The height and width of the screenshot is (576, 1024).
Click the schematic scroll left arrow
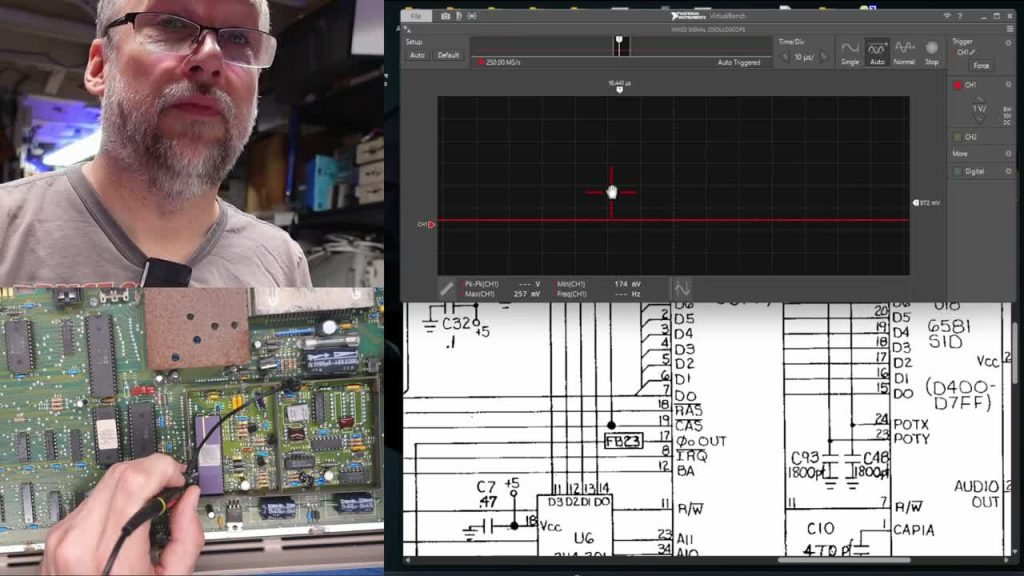408,560
